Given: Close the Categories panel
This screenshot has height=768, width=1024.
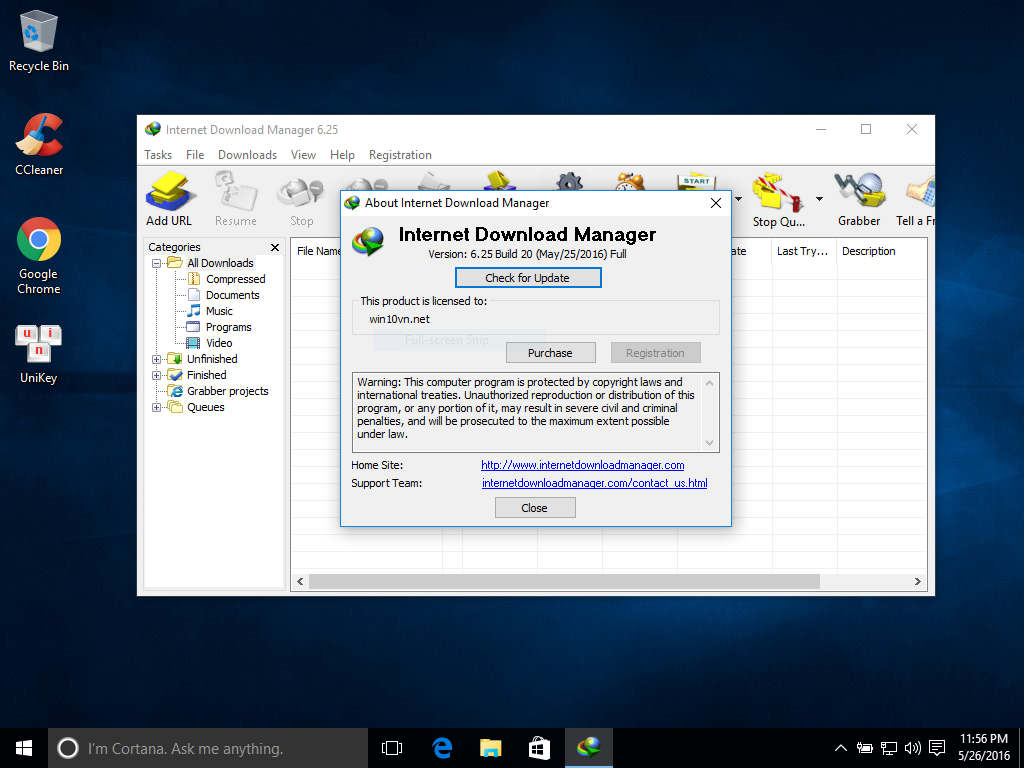Looking at the screenshot, I should click(x=275, y=248).
